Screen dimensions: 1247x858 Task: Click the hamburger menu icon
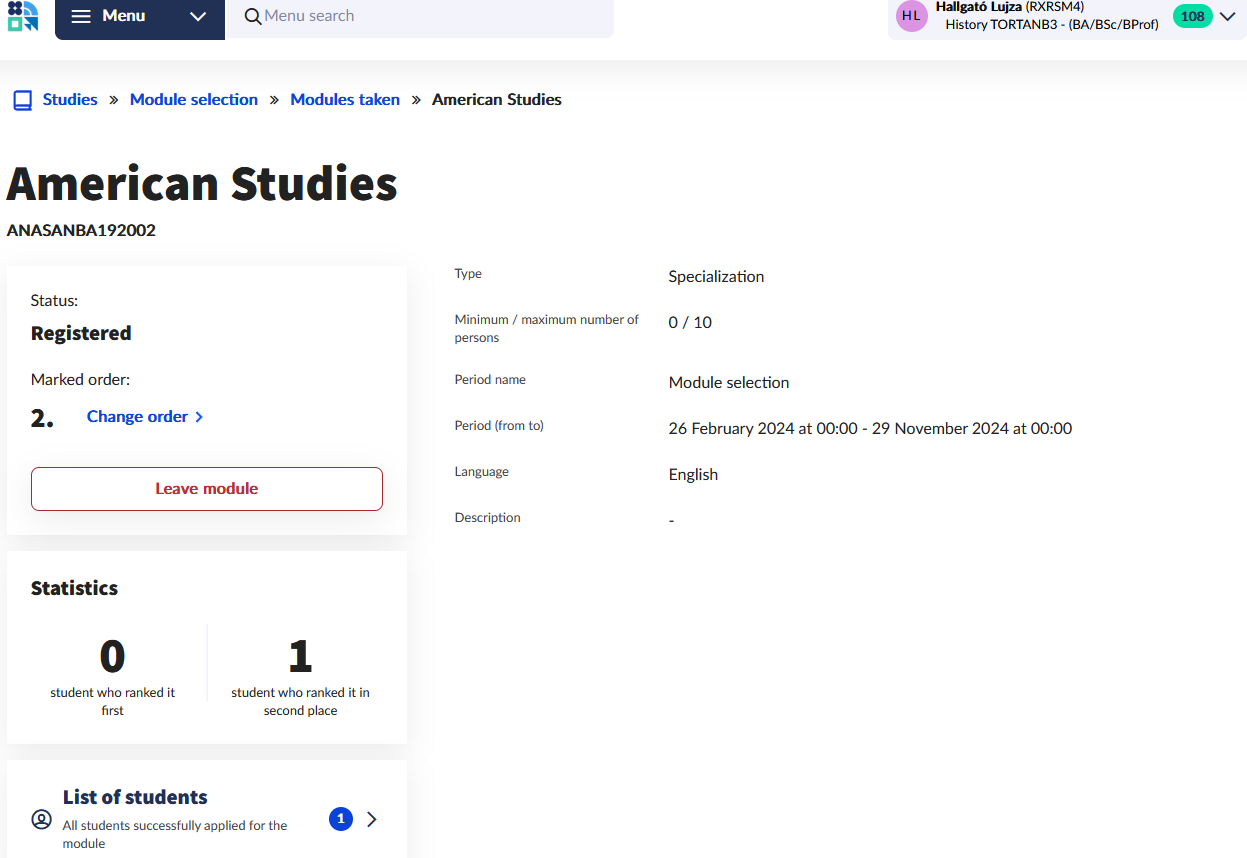[82, 17]
